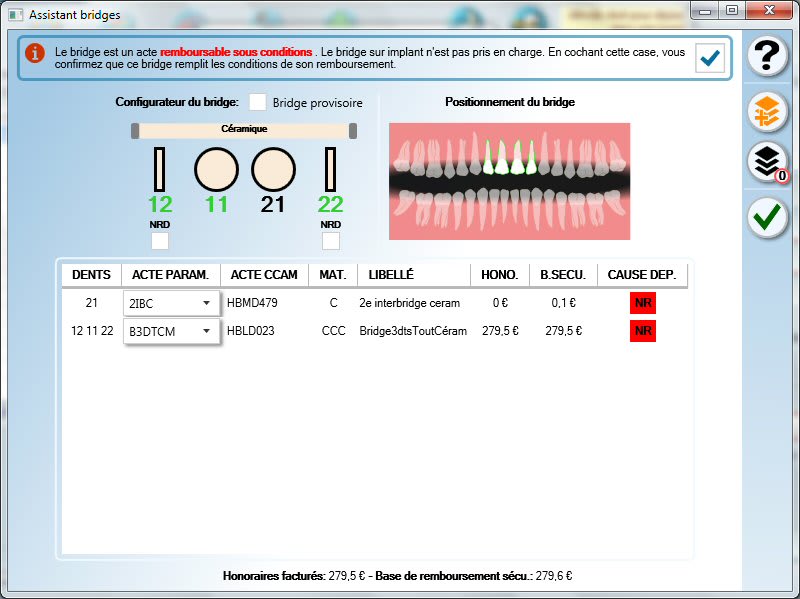Click the orange stacked layers icon

click(768, 111)
